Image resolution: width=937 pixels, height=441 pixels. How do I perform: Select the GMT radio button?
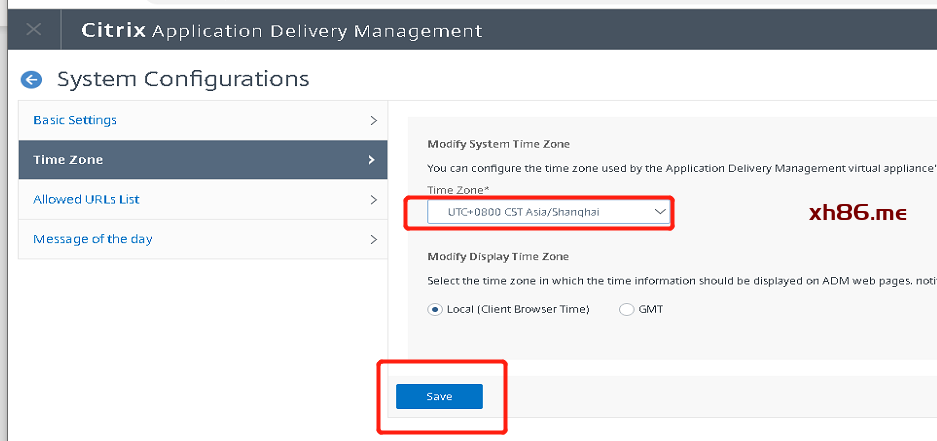click(x=626, y=310)
